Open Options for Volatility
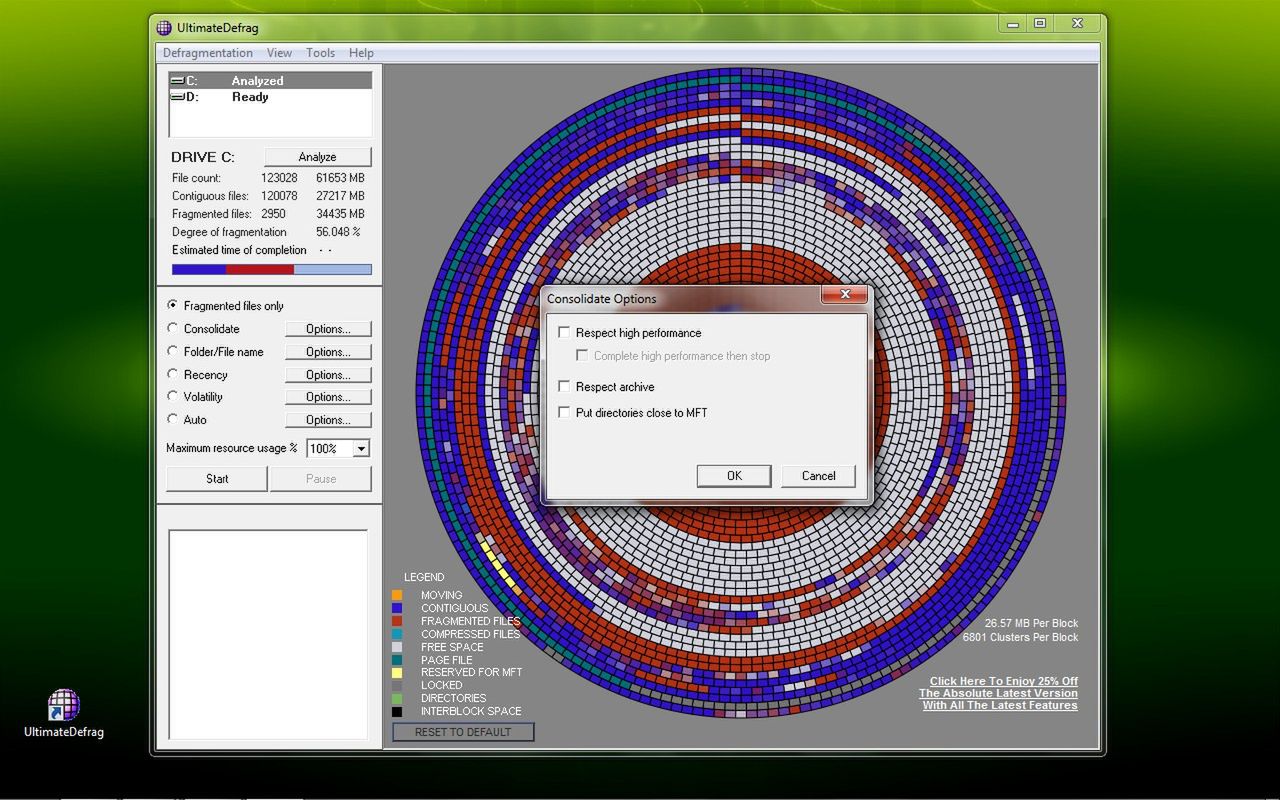This screenshot has height=800, width=1280. pyautogui.click(x=328, y=397)
